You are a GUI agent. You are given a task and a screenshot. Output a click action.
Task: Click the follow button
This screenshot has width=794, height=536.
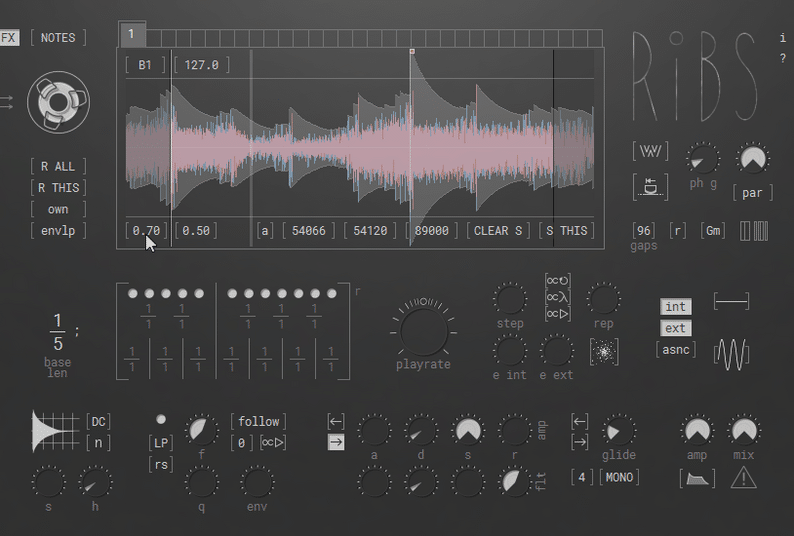[258, 422]
